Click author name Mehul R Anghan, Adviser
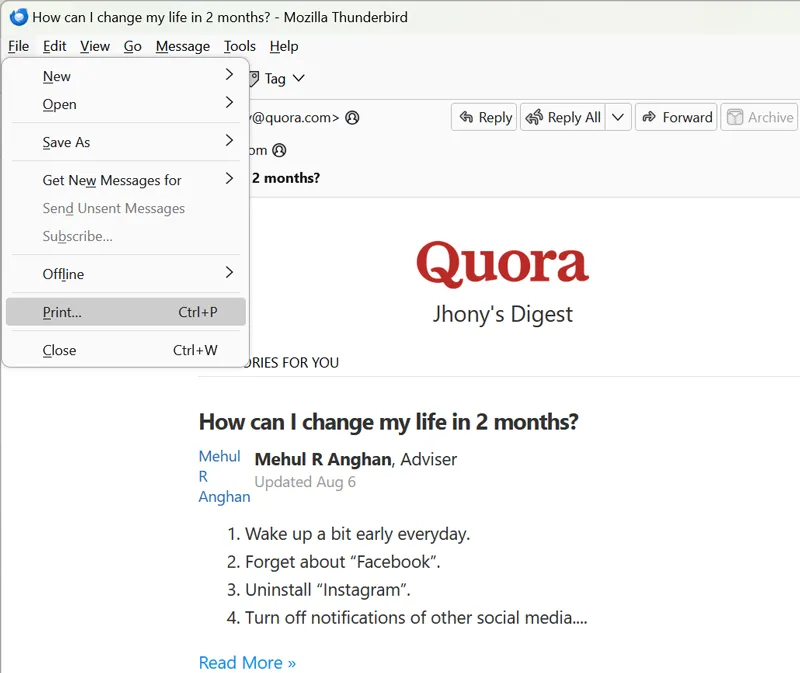 point(356,459)
